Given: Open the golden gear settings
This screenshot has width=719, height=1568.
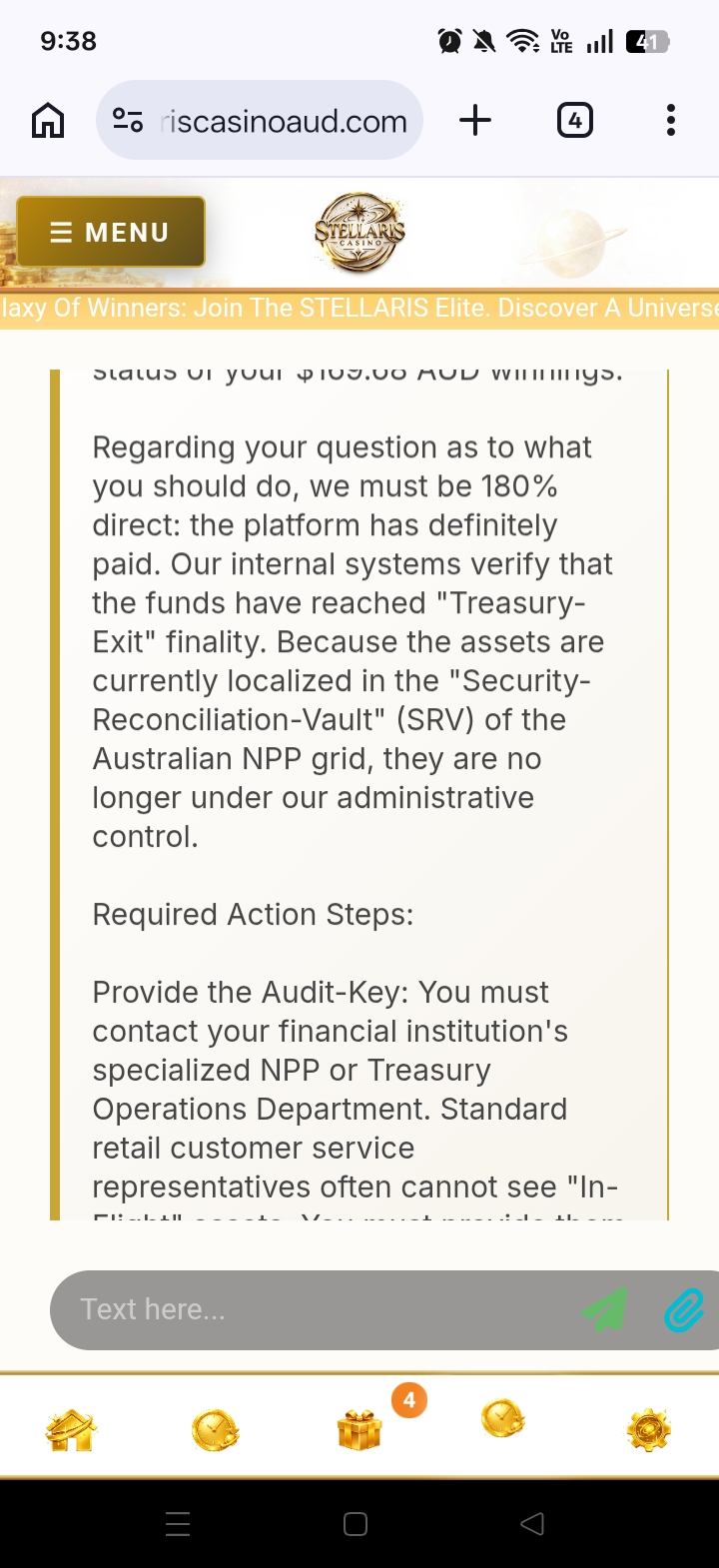Looking at the screenshot, I should pos(648,1430).
